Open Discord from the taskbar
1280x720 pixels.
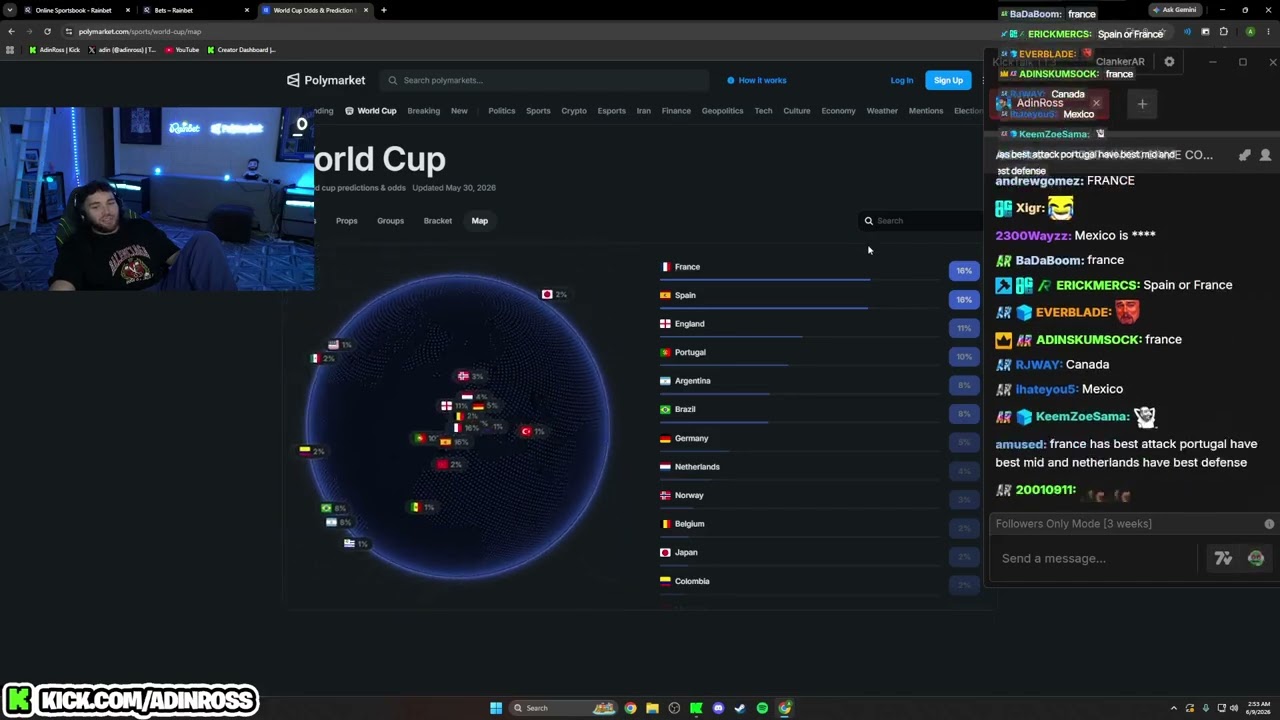(x=718, y=708)
